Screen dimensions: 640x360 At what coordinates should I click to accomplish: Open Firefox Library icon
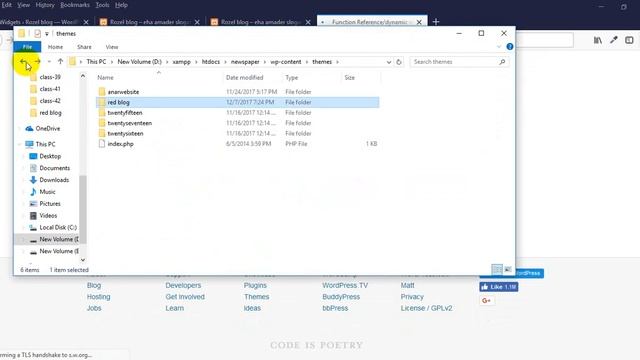(x=598, y=40)
